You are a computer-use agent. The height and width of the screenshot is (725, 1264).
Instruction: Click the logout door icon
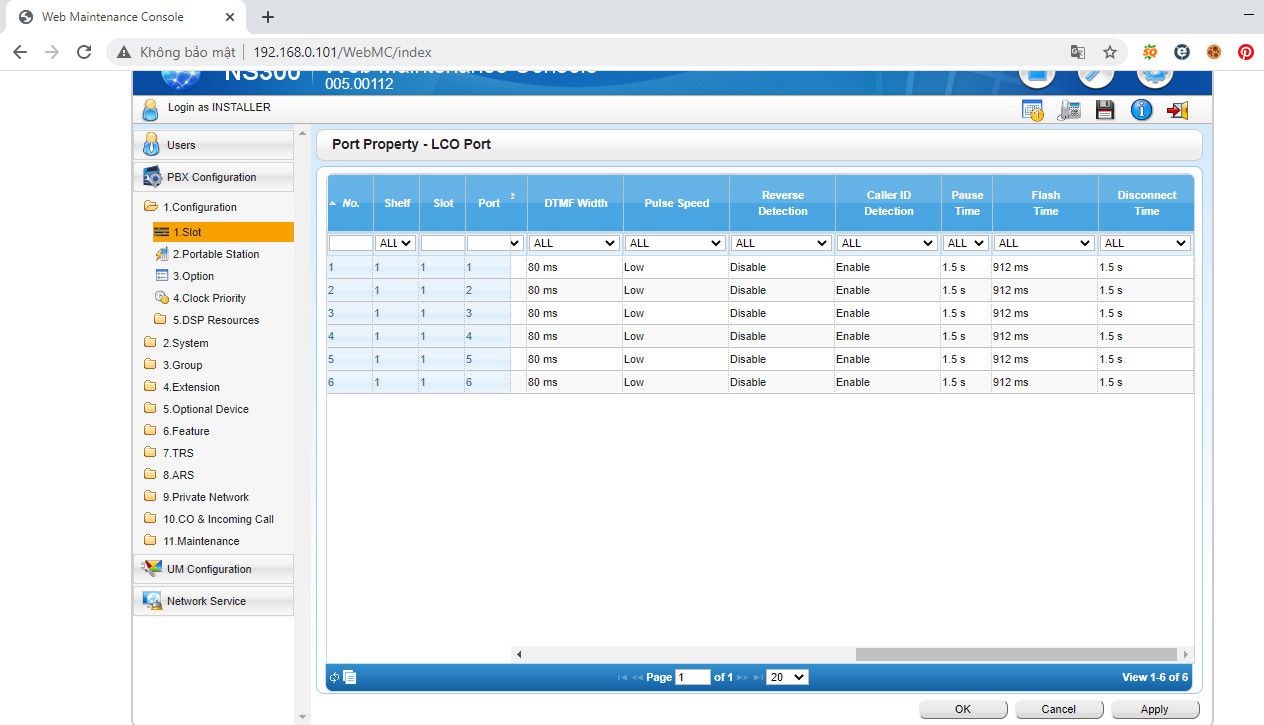(x=1177, y=110)
